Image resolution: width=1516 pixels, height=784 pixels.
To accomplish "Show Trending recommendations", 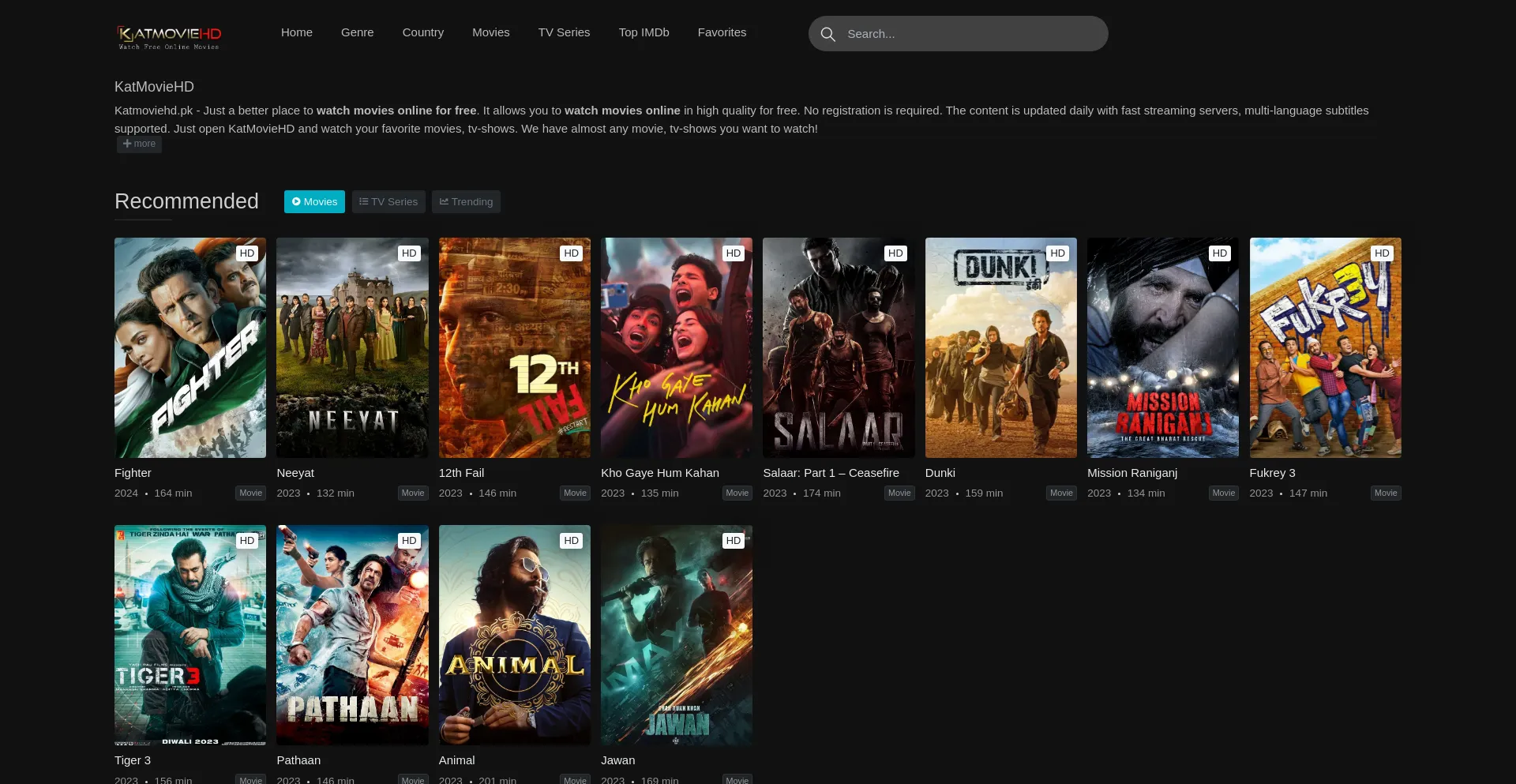I will pyautogui.click(x=466, y=202).
